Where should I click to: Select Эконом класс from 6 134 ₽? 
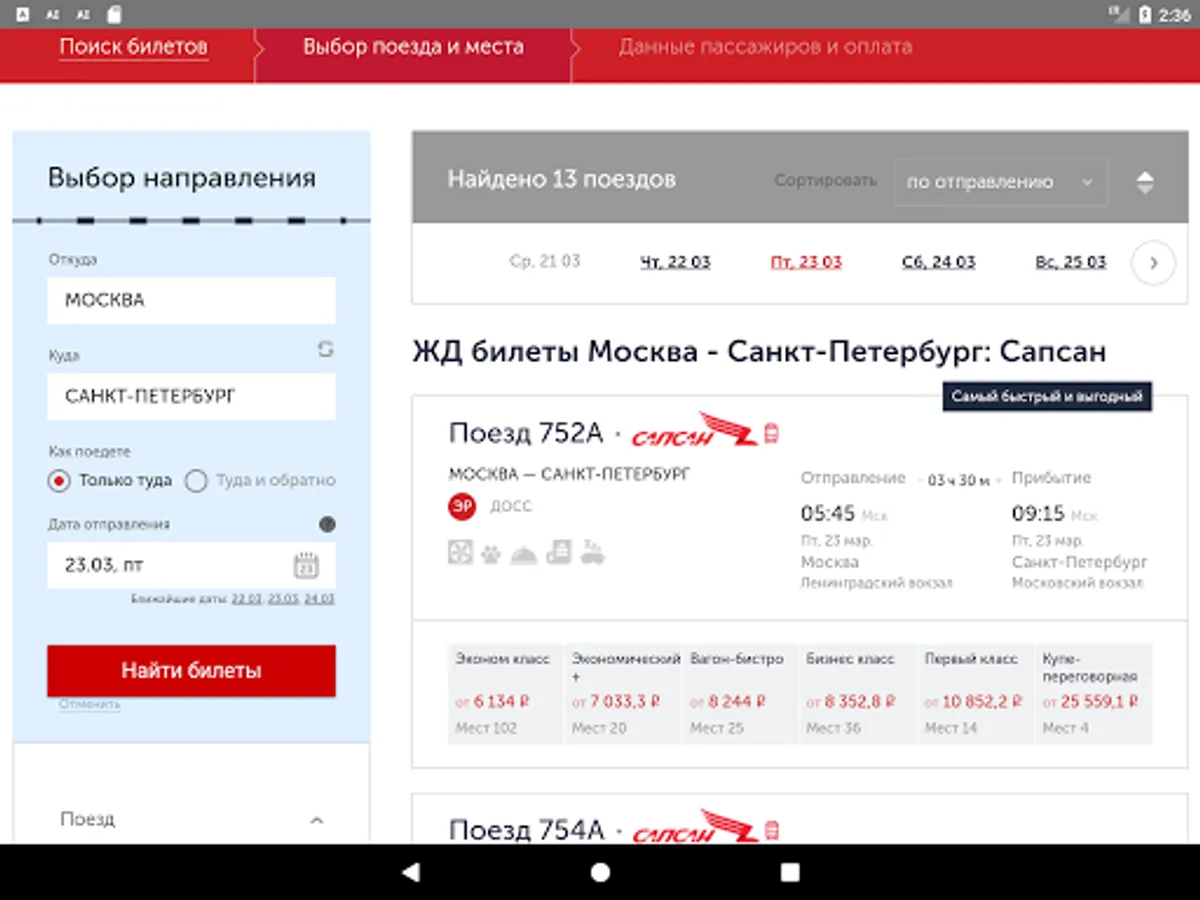tap(506, 694)
